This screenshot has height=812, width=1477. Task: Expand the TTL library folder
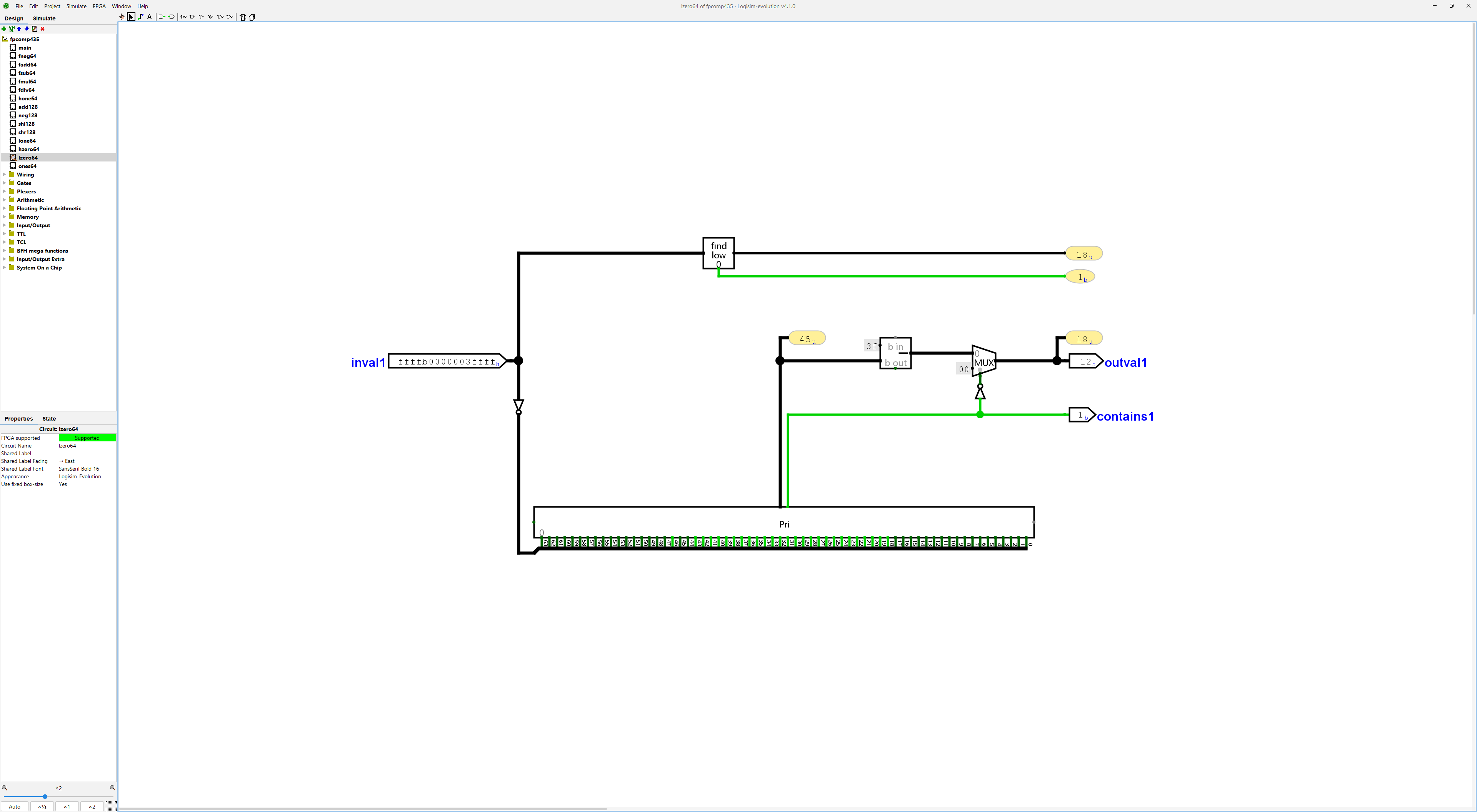coord(5,234)
